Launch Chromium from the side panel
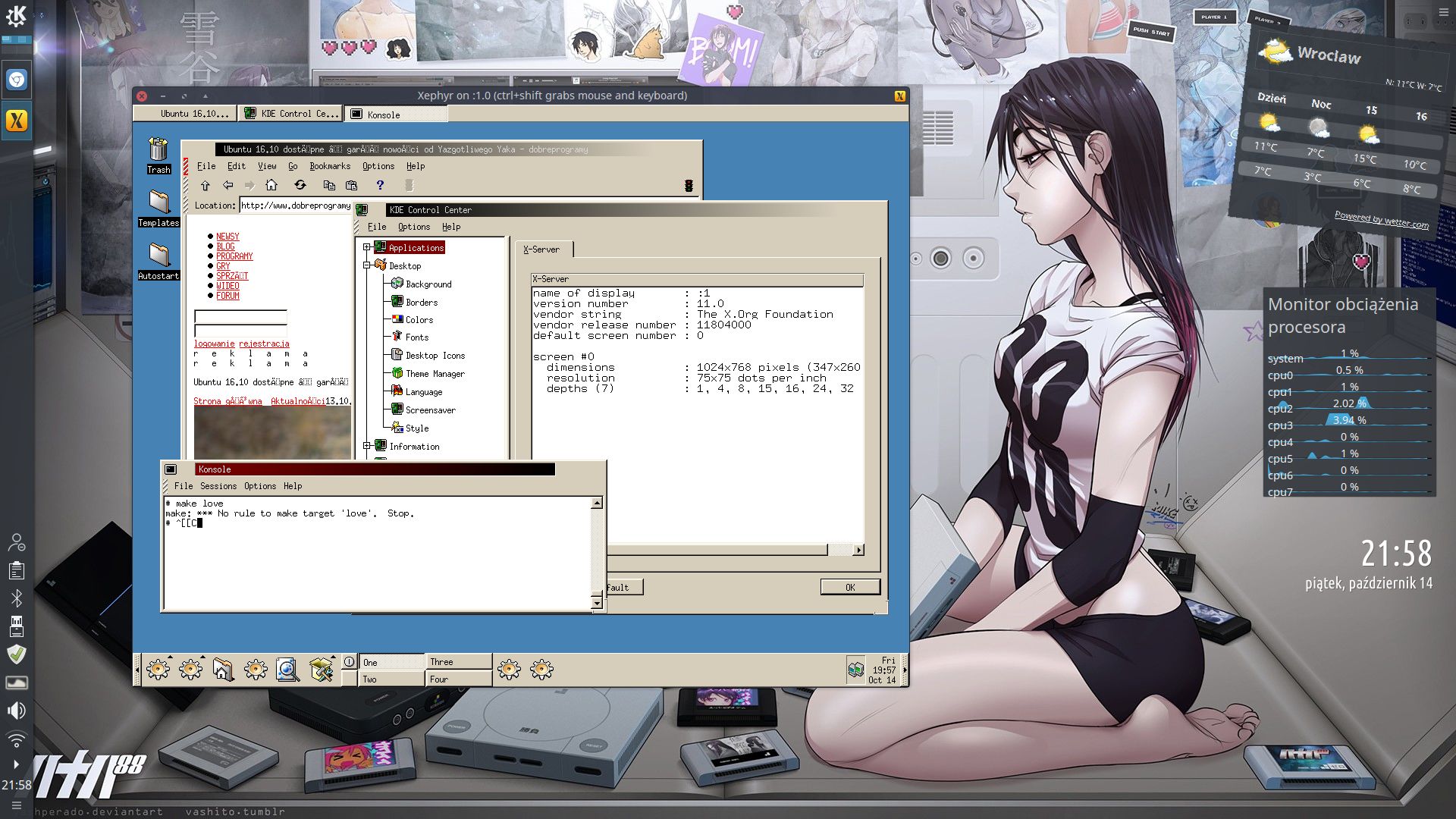 (17, 80)
